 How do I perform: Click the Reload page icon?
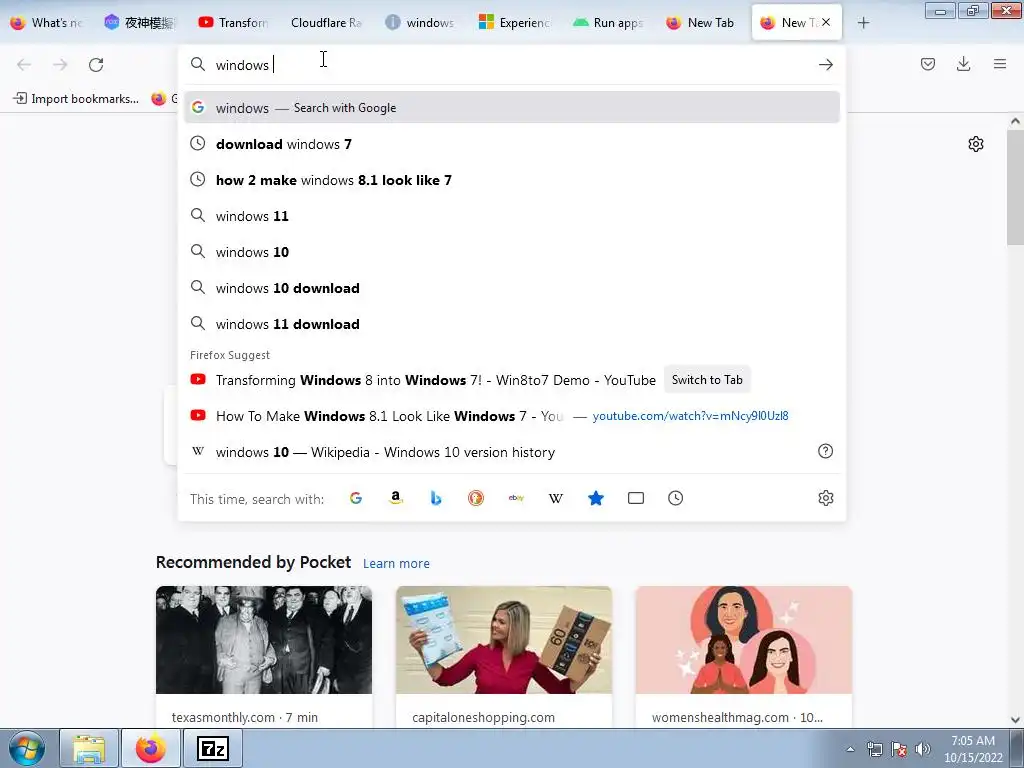96,65
